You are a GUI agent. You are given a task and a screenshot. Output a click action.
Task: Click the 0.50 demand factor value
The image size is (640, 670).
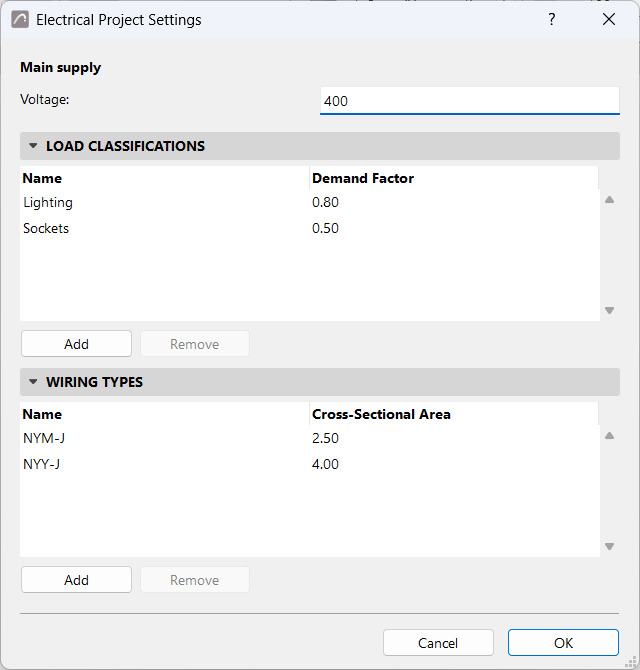click(325, 228)
